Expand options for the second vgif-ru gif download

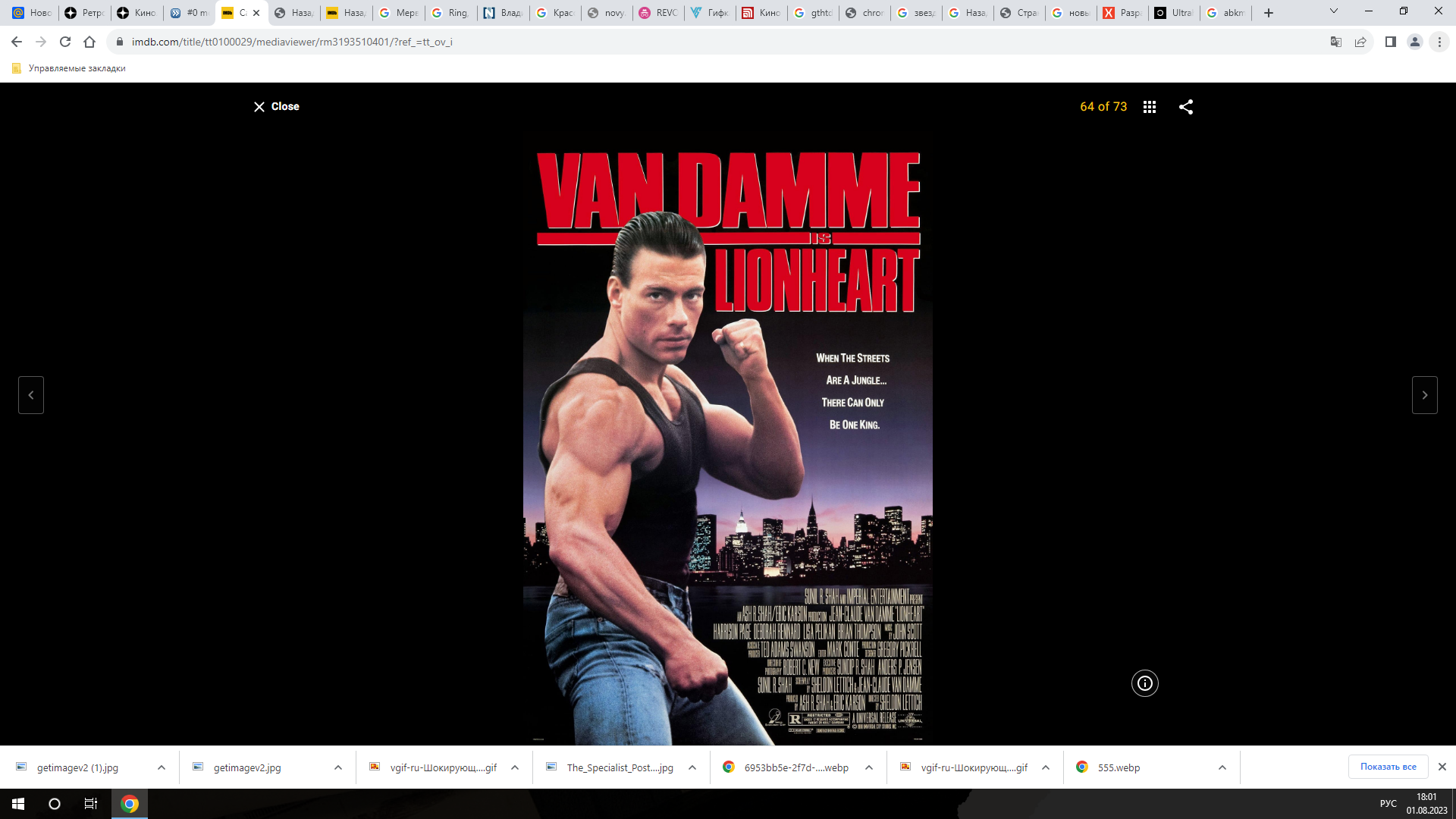coord(1046,767)
